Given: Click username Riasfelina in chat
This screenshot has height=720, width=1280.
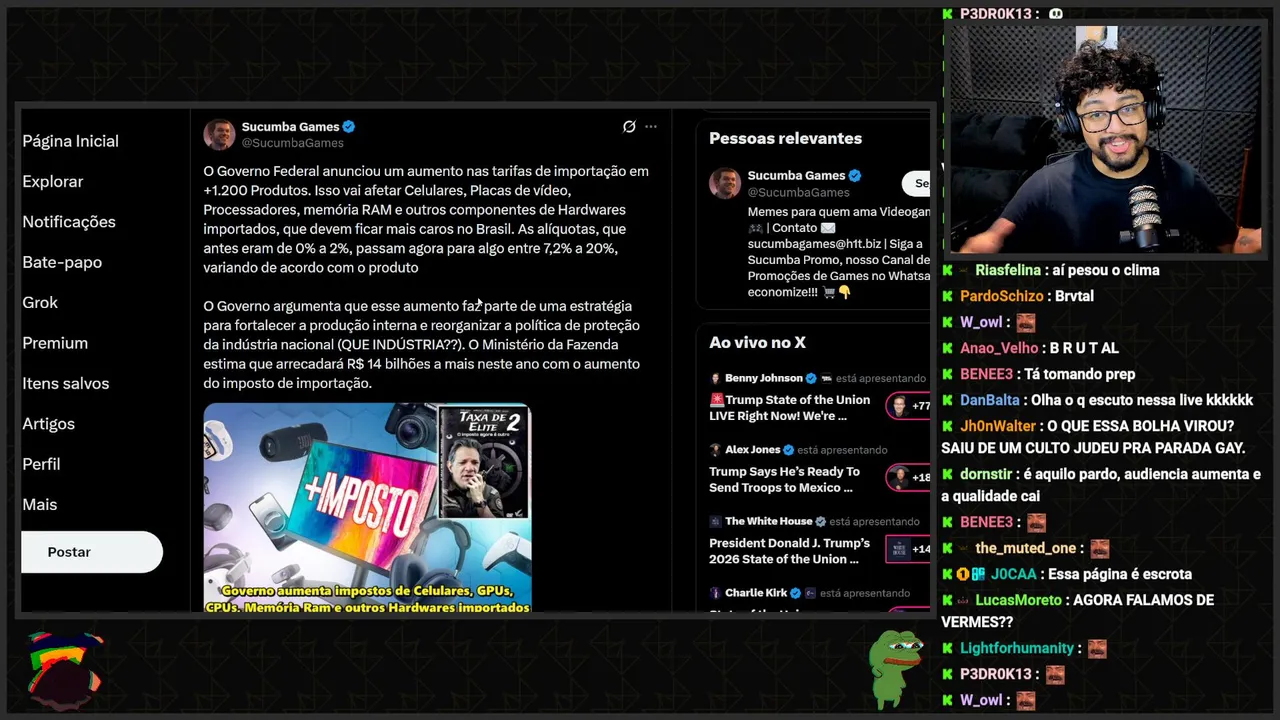Looking at the screenshot, I should pos(1008,270).
